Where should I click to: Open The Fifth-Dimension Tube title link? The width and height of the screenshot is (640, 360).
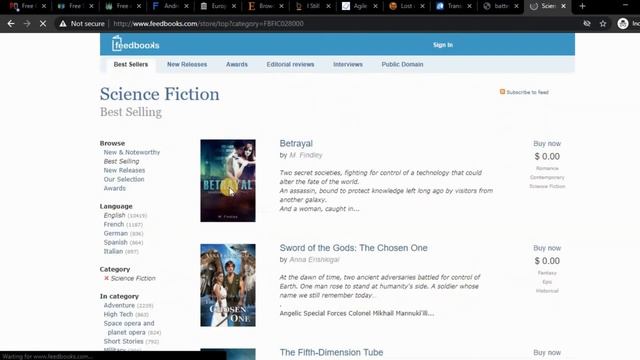(x=331, y=352)
